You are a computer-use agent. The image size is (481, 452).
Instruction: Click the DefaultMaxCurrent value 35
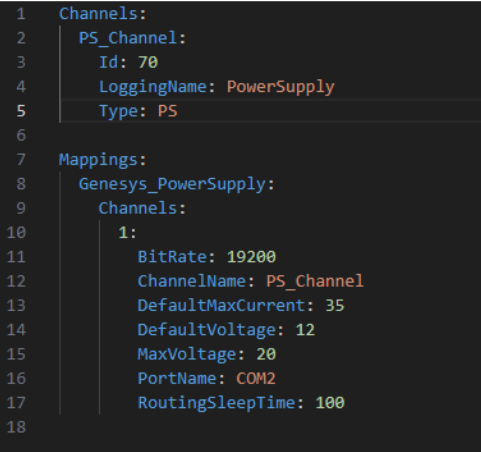pyautogui.click(x=335, y=305)
